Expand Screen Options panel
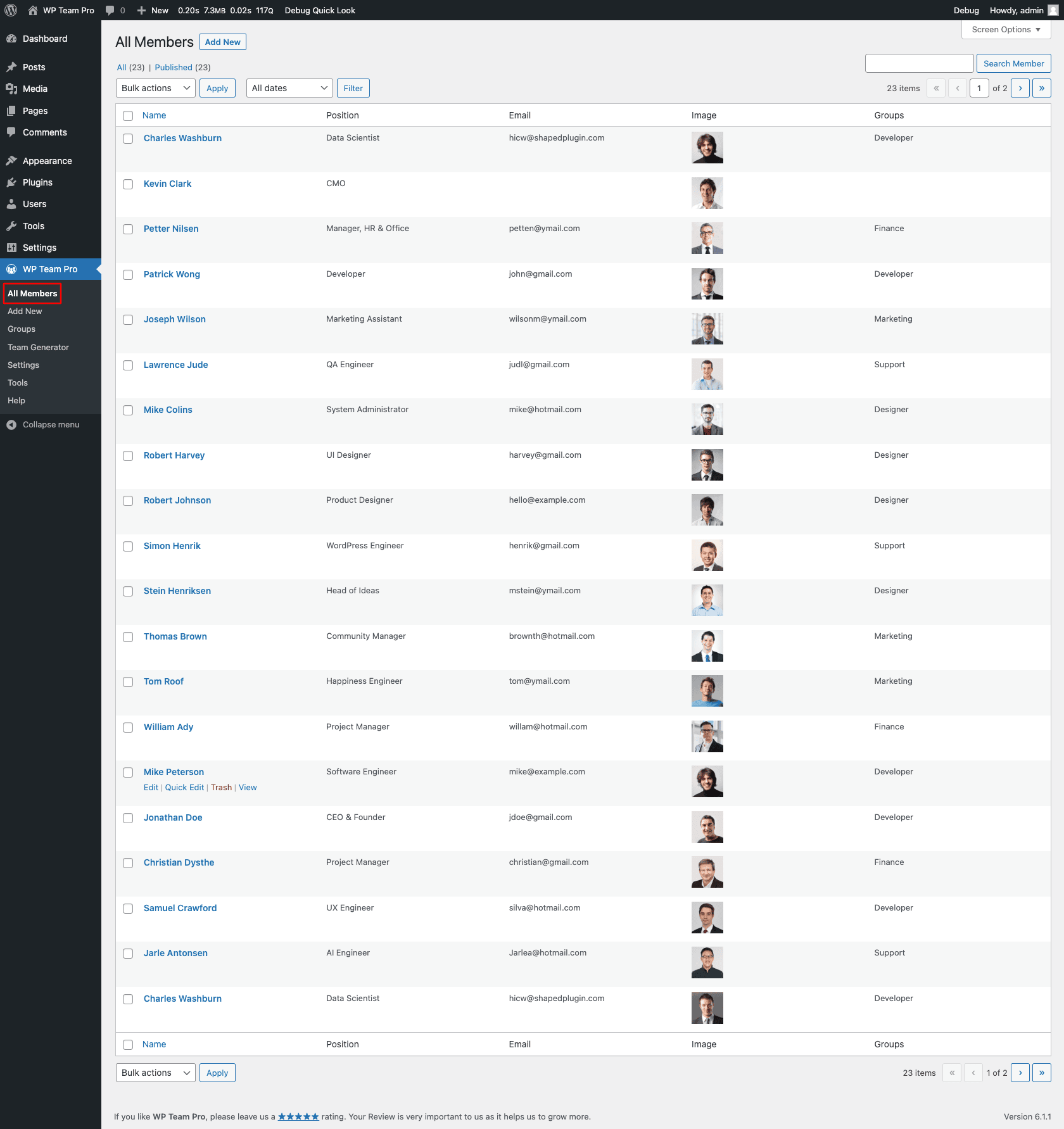This screenshot has width=1064, height=1129. tap(1006, 29)
